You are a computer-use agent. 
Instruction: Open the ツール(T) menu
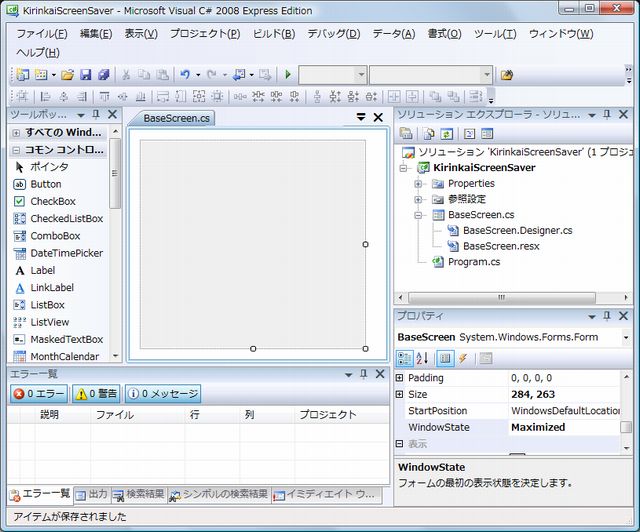click(495, 33)
